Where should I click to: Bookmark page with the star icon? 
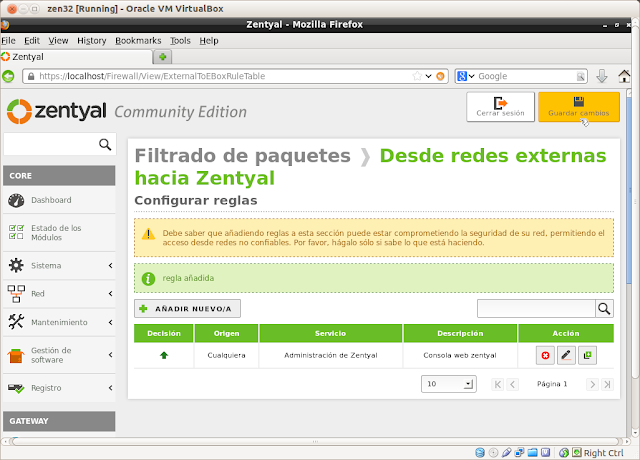(417, 76)
